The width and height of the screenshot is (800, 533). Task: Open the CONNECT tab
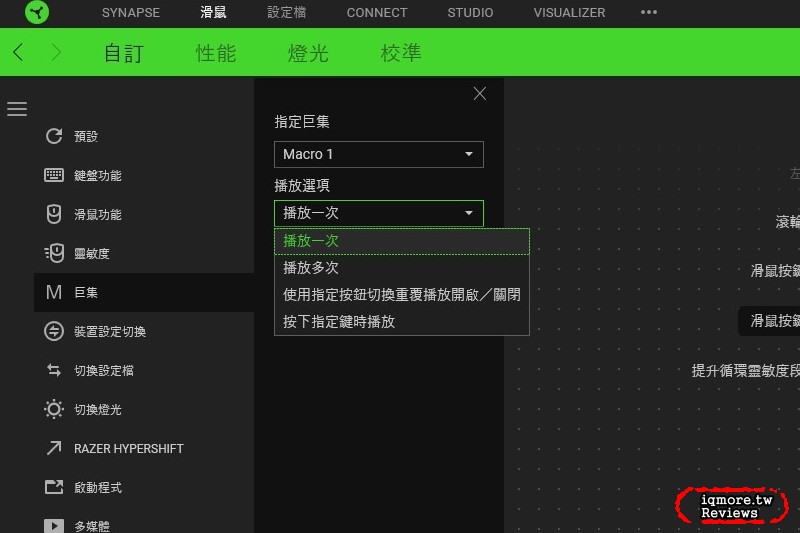377,13
